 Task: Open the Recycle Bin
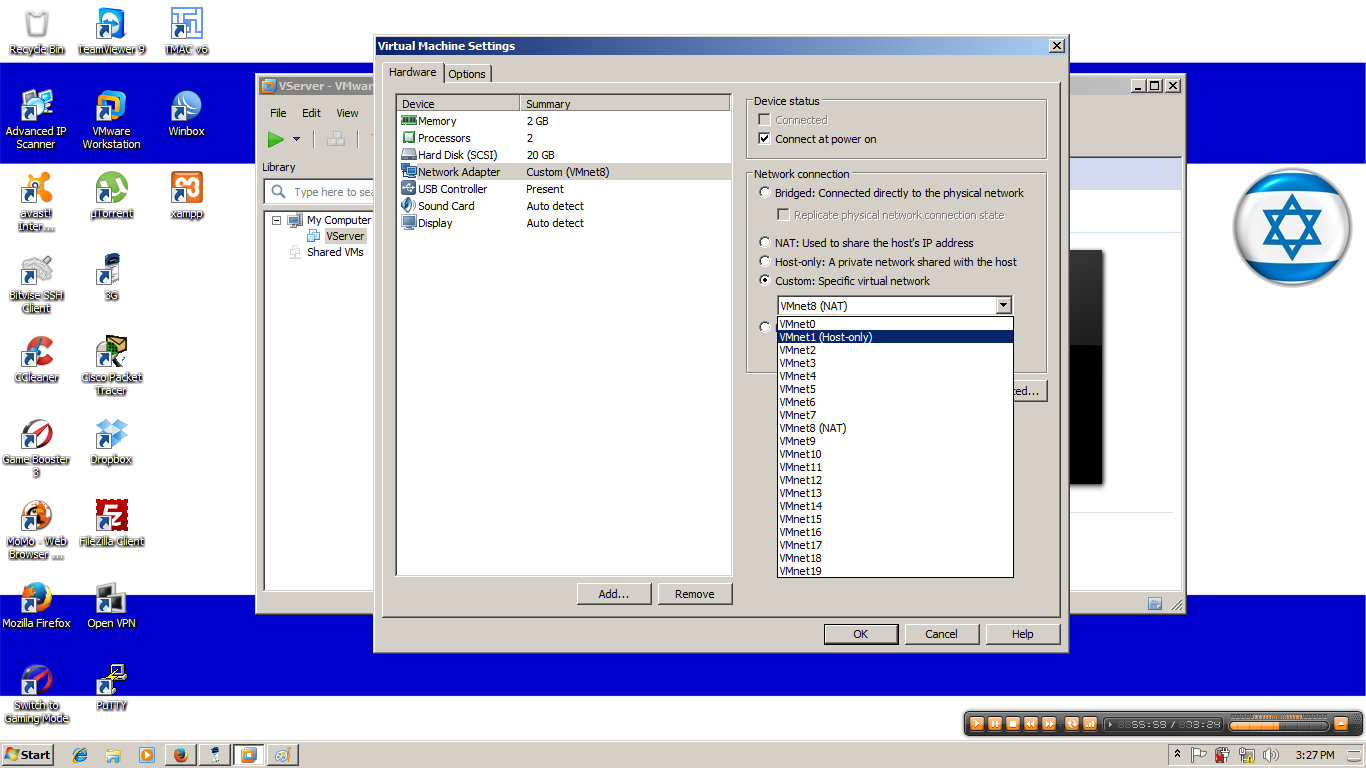pyautogui.click(x=36, y=31)
